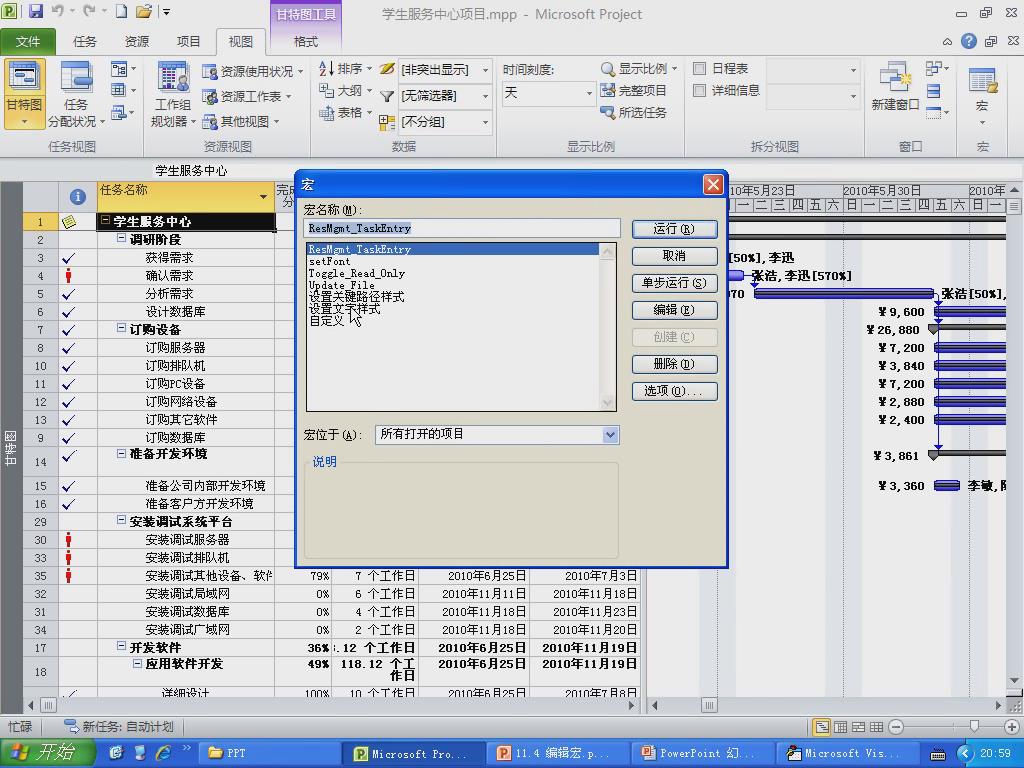Open the 文件 (File) tab
The width and height of the screenshot is (1024, 768).
[27, 42]
